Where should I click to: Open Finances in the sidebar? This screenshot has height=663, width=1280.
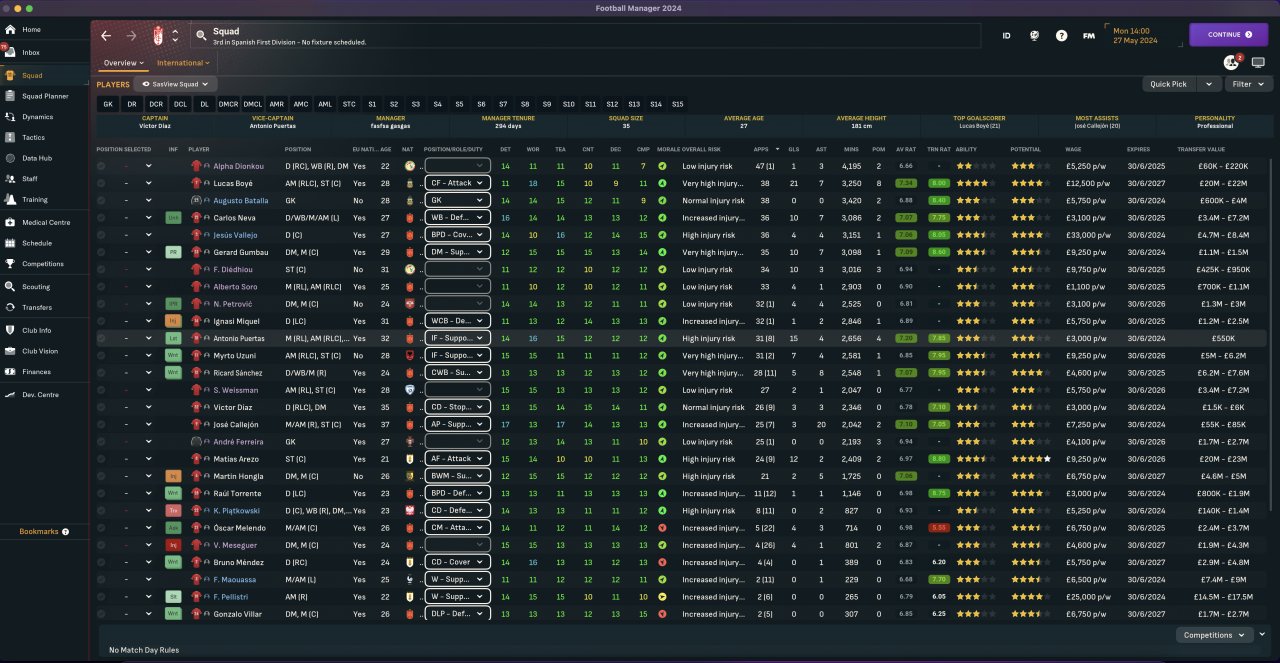click(36, 372)
